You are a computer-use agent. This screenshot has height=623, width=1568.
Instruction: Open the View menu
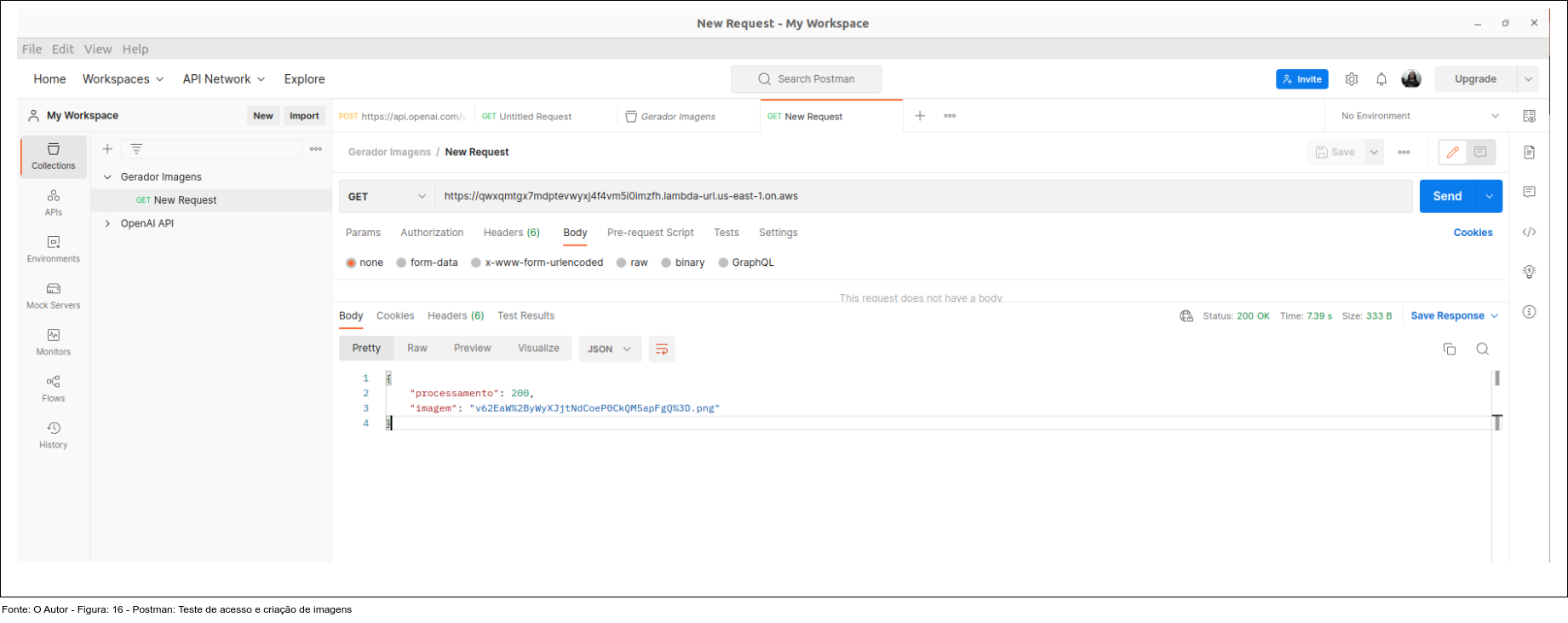tap(98, 49)
